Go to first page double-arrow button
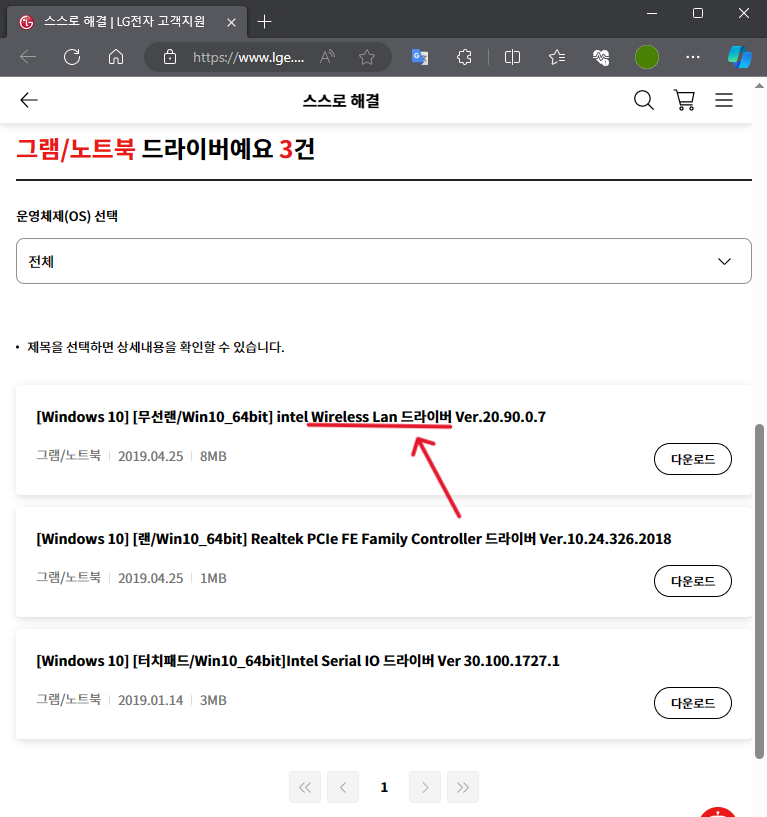The width and height of the screenshot is (767, 817). 305,787
